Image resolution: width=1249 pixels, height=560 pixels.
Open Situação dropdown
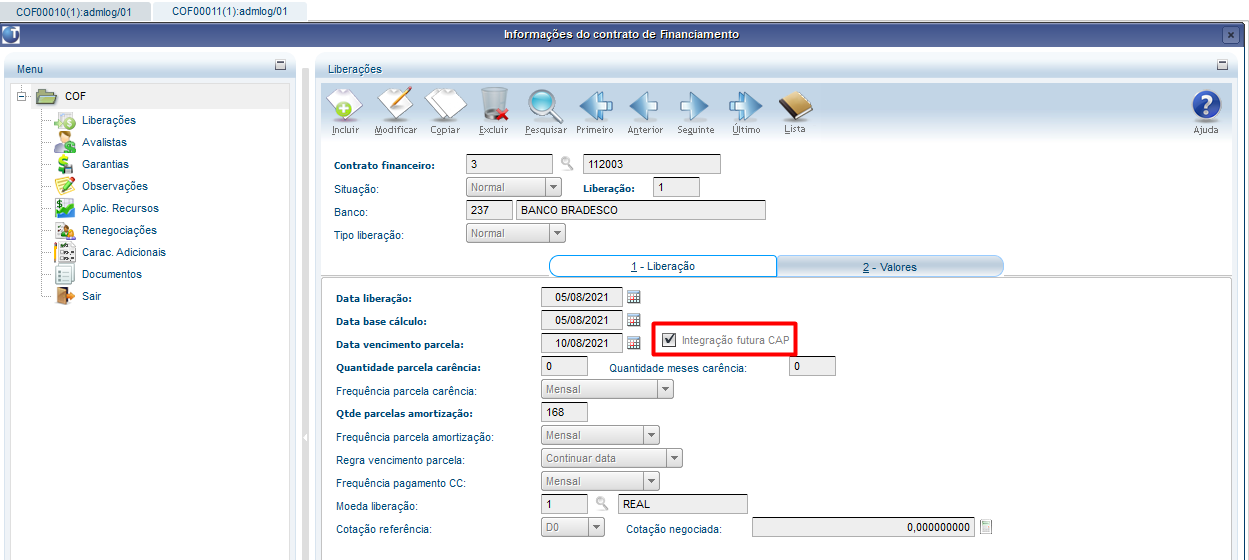tap(553, 187)
